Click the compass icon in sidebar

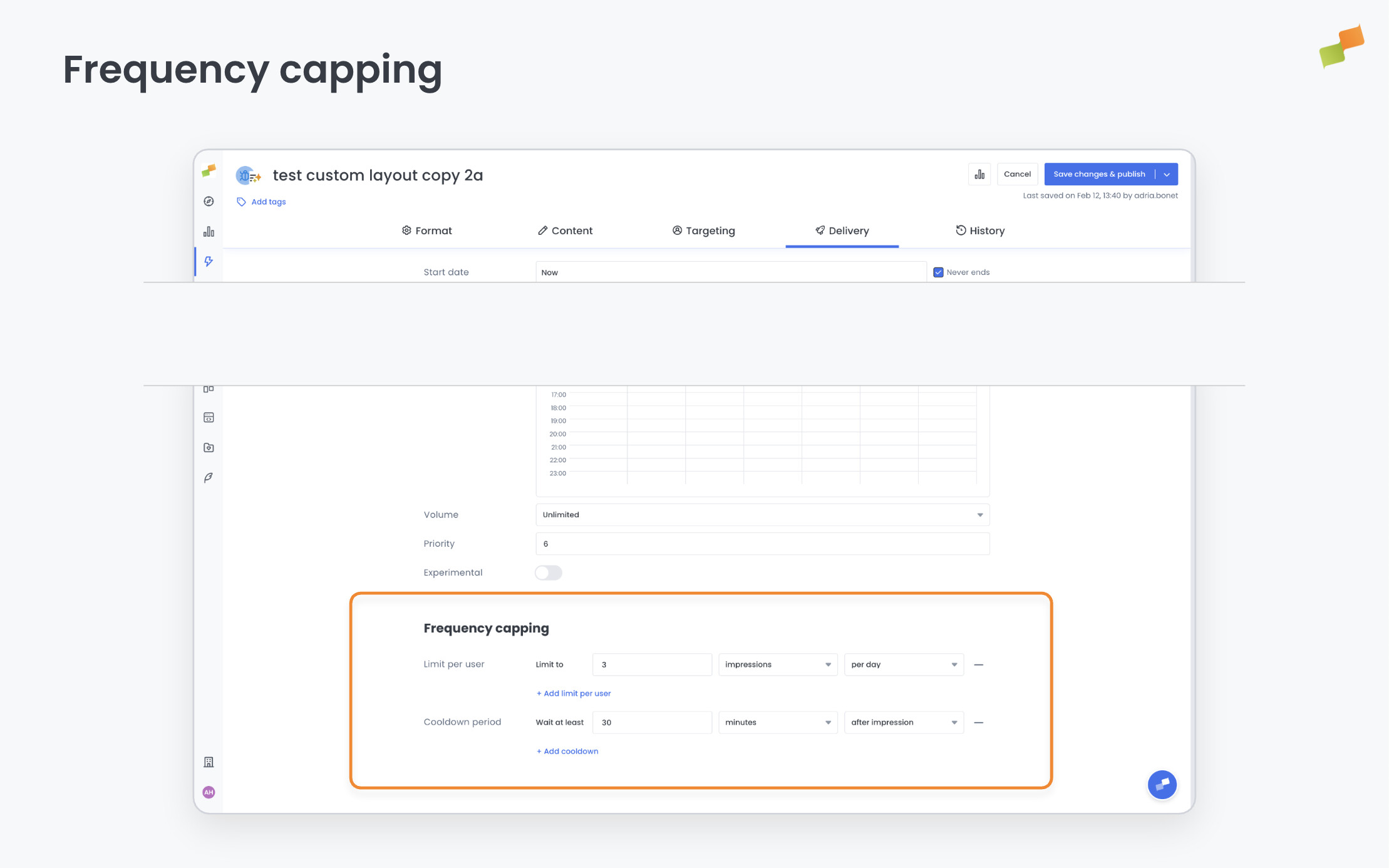[x=209, y=202]
